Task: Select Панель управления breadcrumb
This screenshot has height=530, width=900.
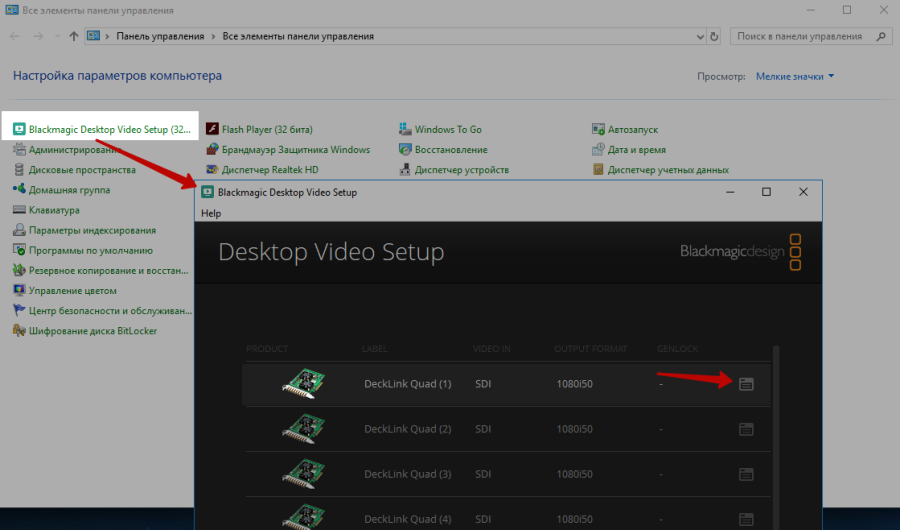Action: point(160,36)
